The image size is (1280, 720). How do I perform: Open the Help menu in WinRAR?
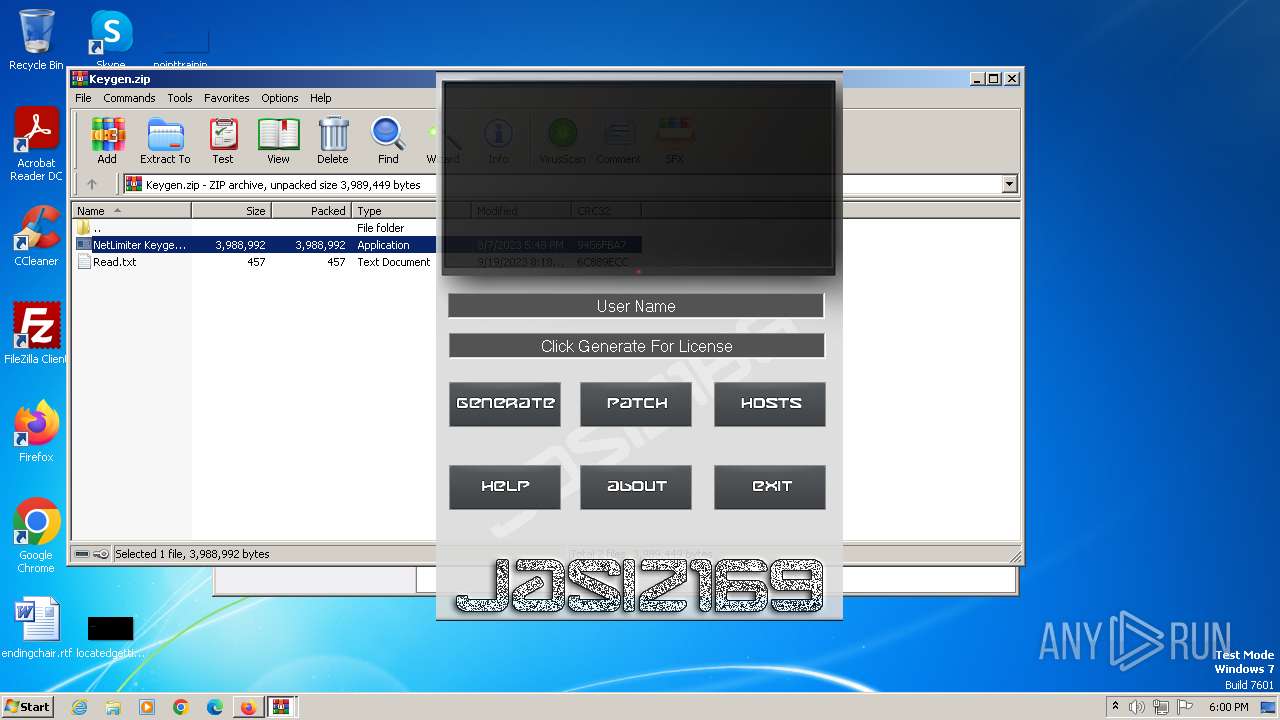(x=321, y=98)
